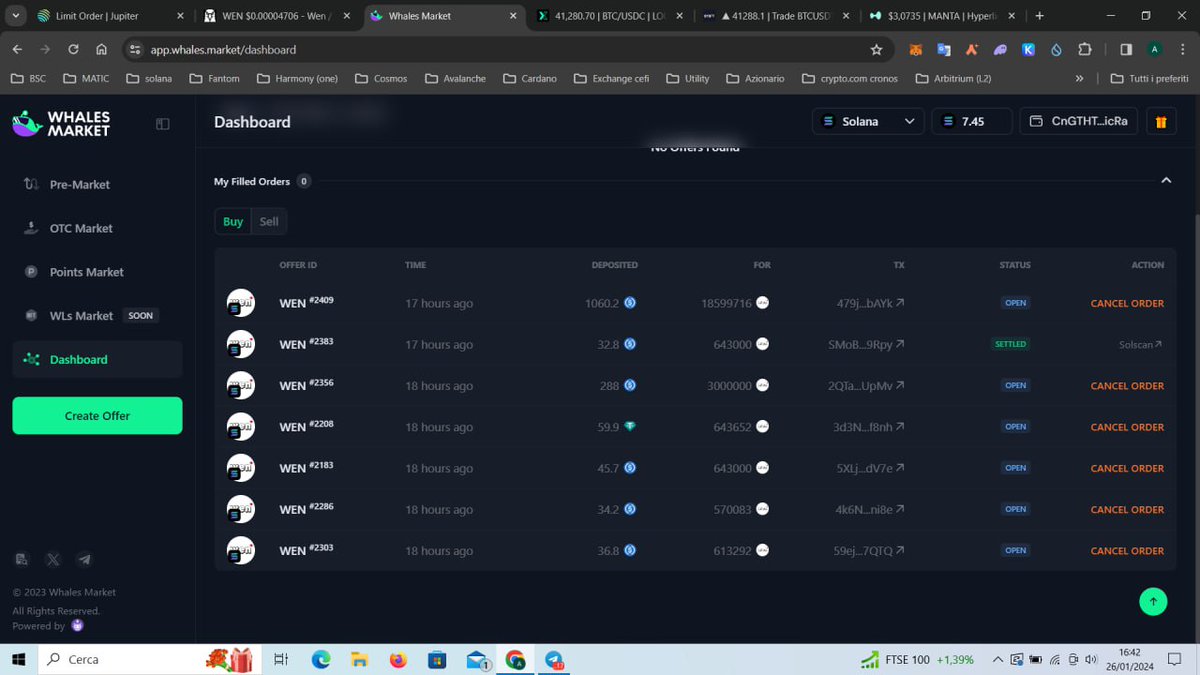Click the orange gift box icon
The height and width of the screenshot is (675, 1200).
1160,122
